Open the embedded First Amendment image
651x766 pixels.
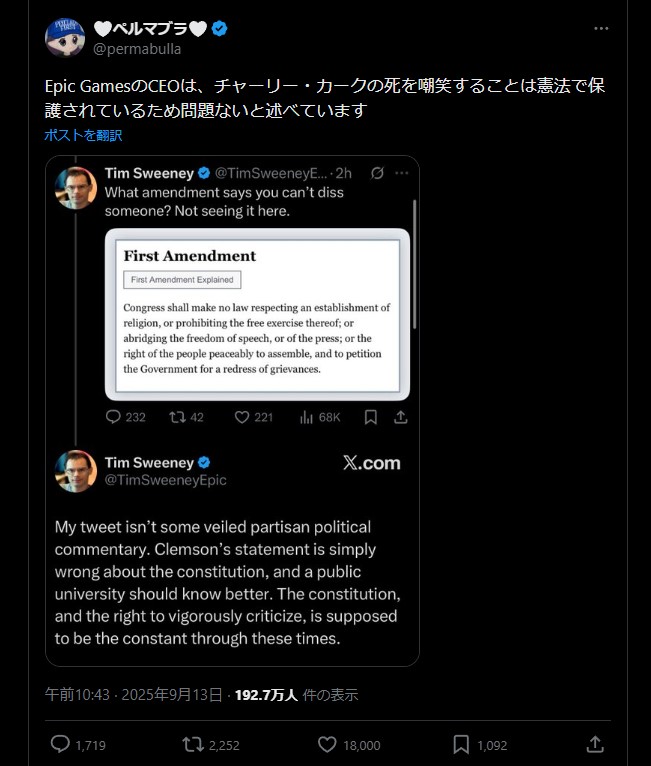click(257, 315)
